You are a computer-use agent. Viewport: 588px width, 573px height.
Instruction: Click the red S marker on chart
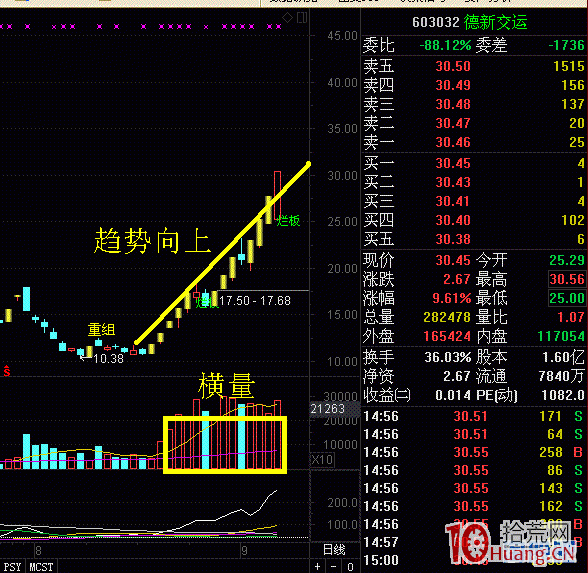point(7,371)
